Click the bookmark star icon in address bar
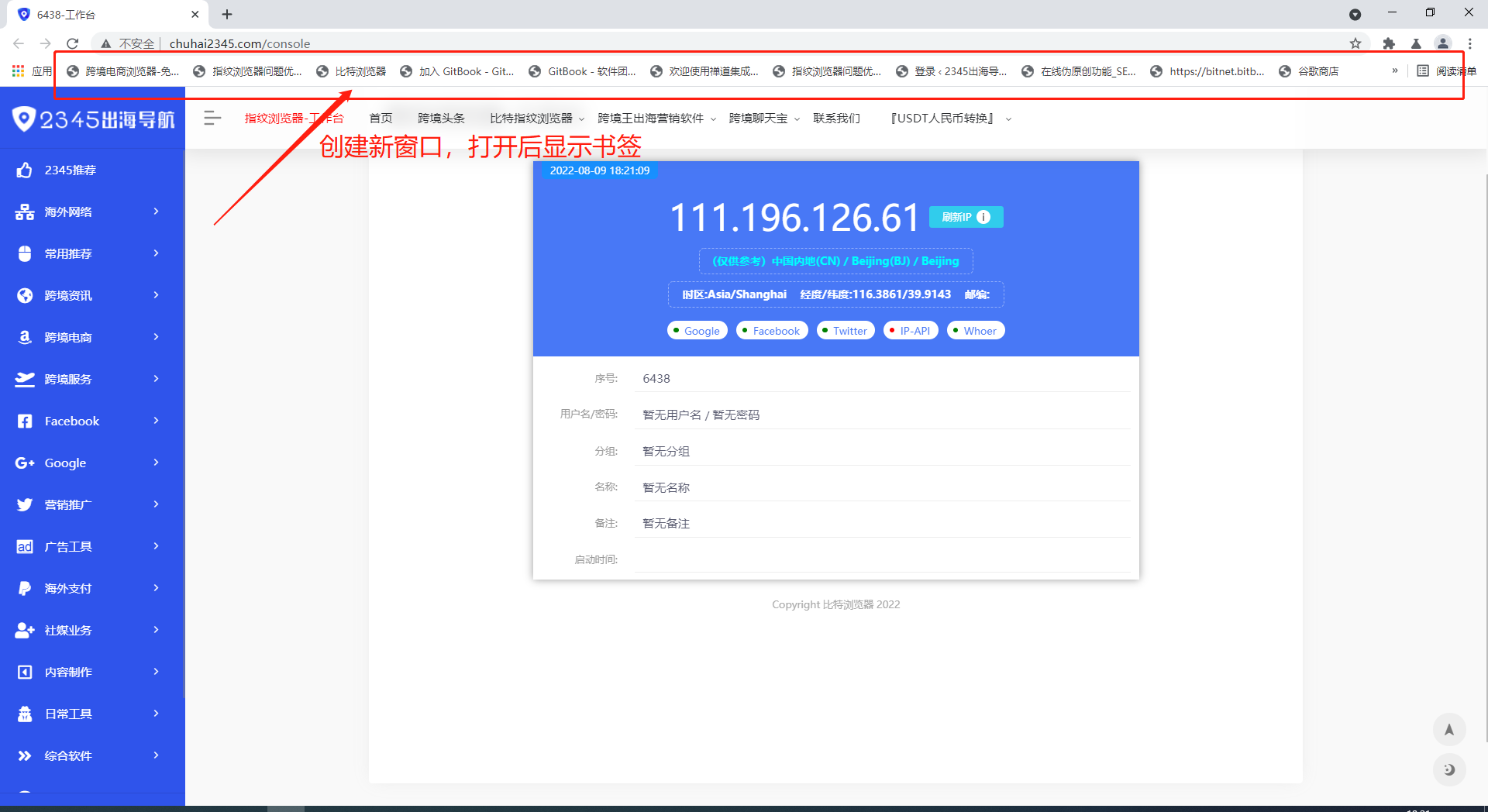Screen dimensions: 1488x812 [x=1355, y=43]
